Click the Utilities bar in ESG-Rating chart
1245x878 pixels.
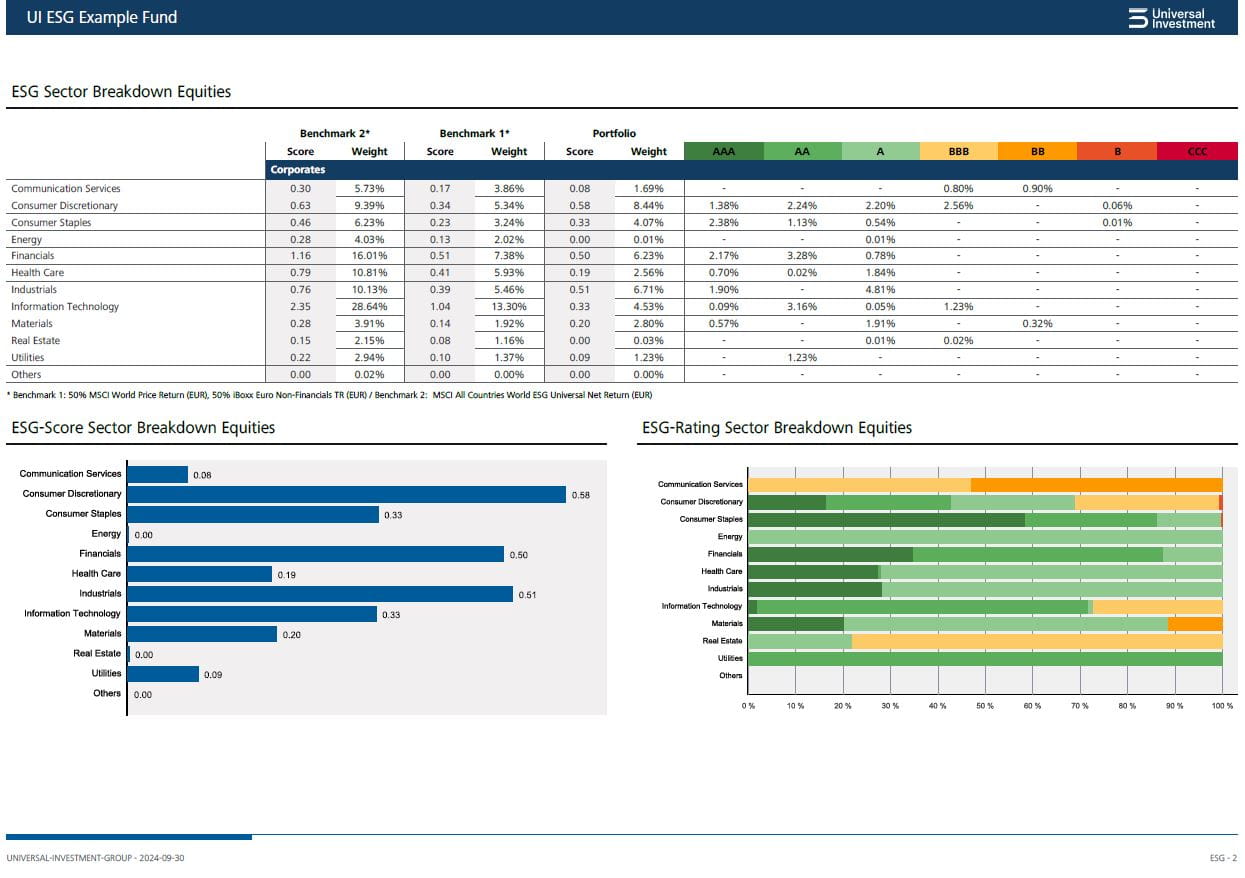[985, 659]
